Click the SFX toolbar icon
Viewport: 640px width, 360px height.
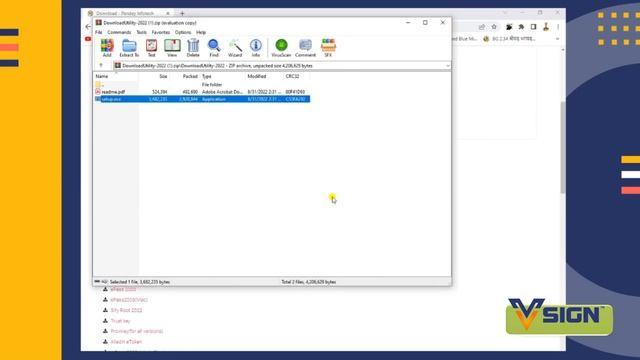pyautogui.click(x=328, y=48)
